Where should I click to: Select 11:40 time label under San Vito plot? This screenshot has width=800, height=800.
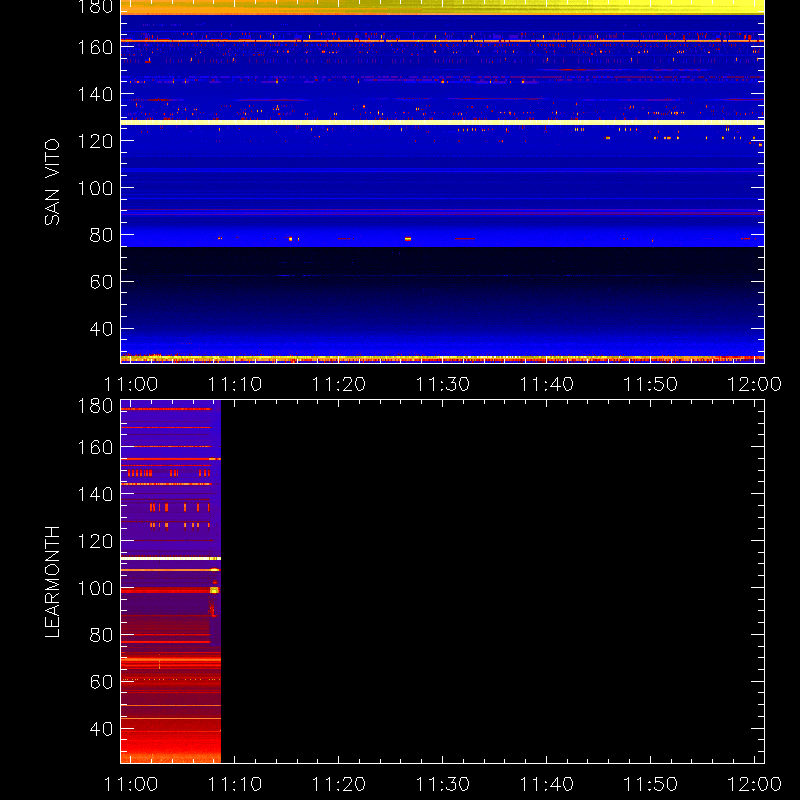pos(546,384)
